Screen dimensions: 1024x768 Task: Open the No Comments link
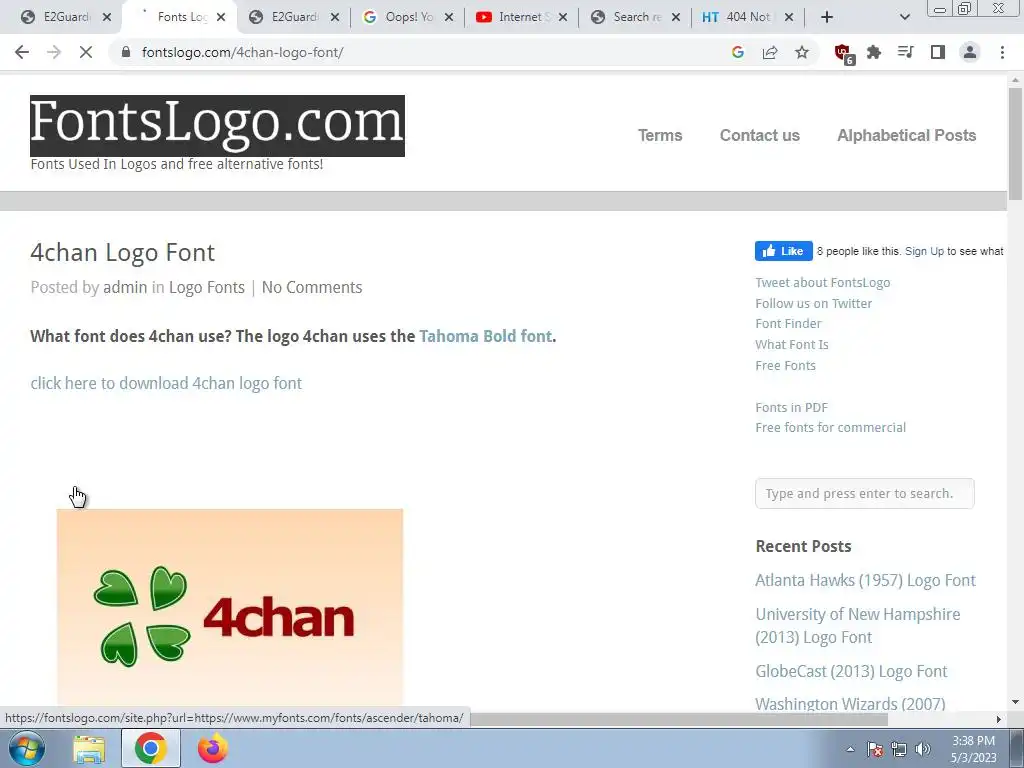point(312,287)
